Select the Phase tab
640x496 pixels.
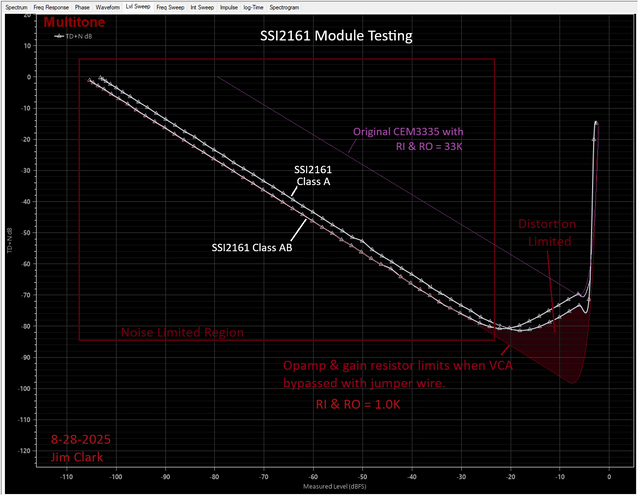pyautogui.click(x=82, y=7)
